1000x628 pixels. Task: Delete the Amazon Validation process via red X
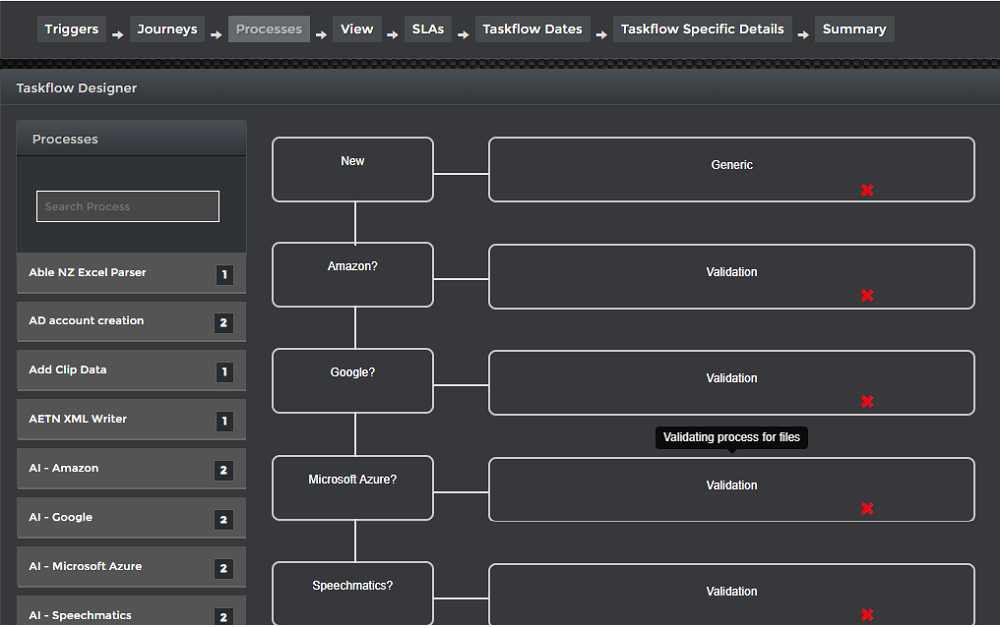point(867,295)
